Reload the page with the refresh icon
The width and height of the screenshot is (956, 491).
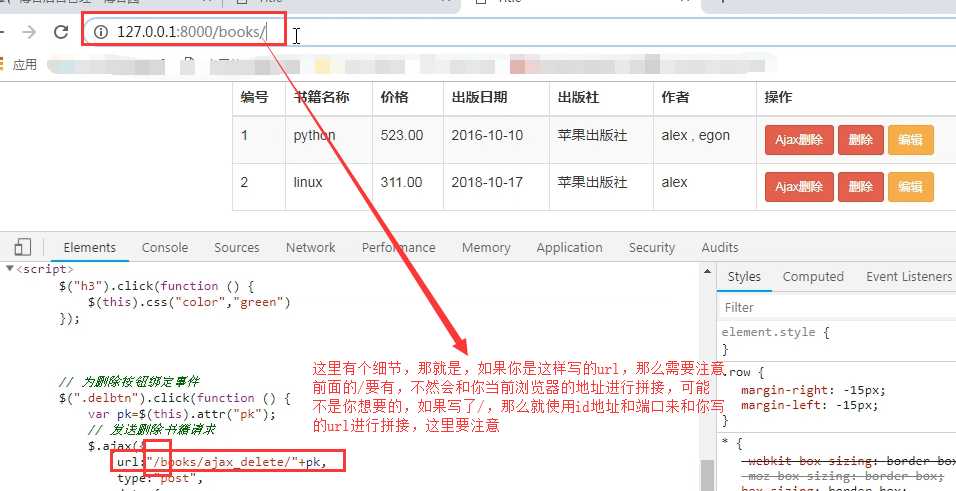coord(61,32)
